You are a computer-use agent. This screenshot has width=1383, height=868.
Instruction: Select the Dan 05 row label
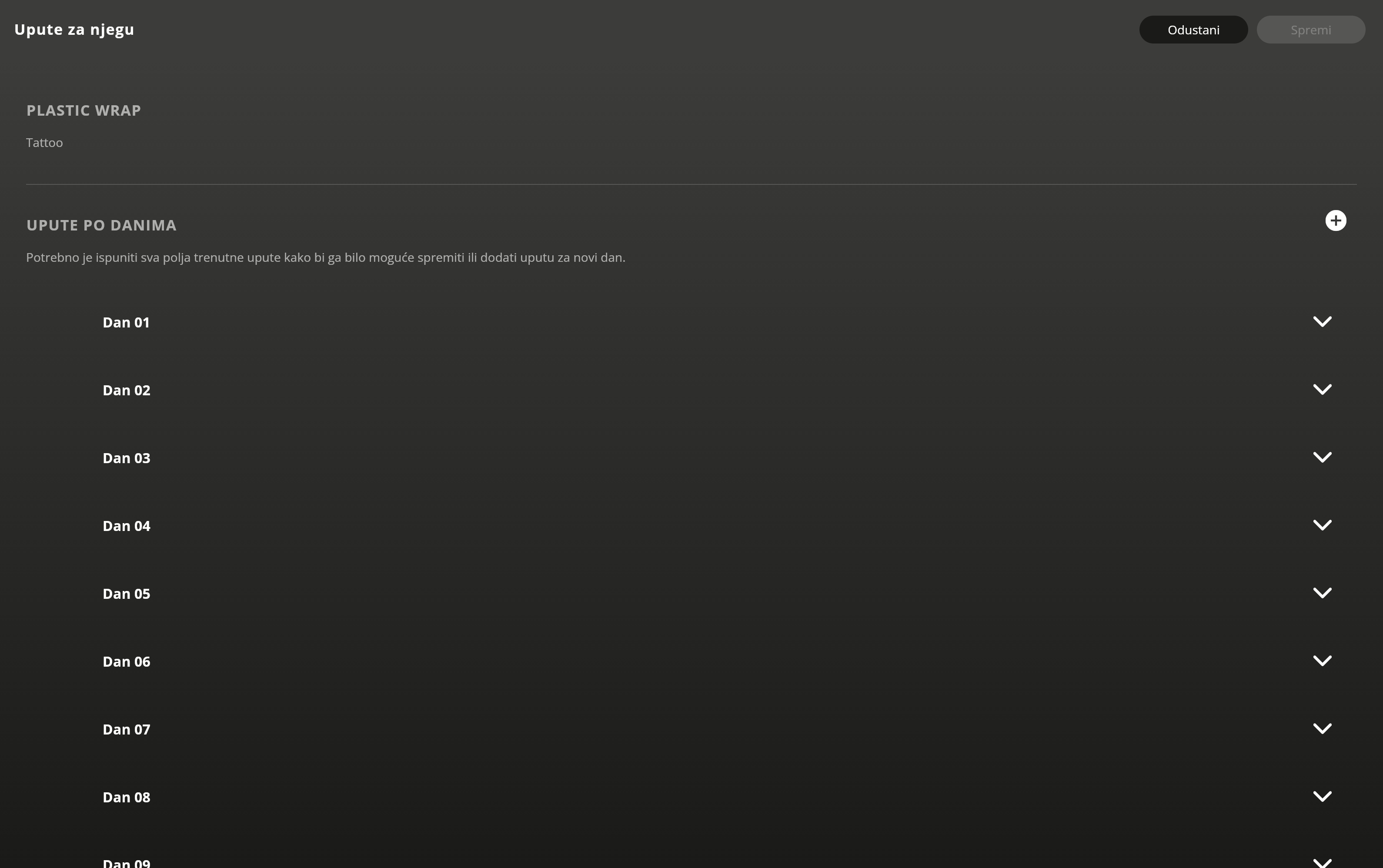point(126,594)
